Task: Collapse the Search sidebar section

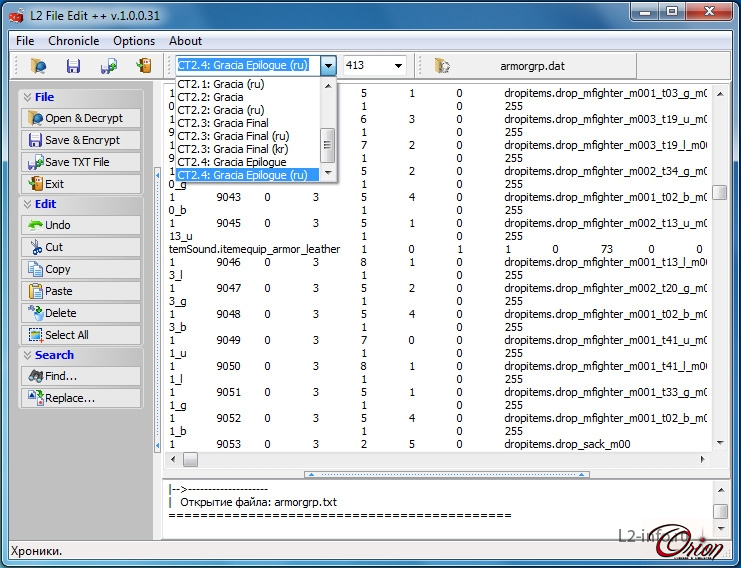Action: coord(27,355)
